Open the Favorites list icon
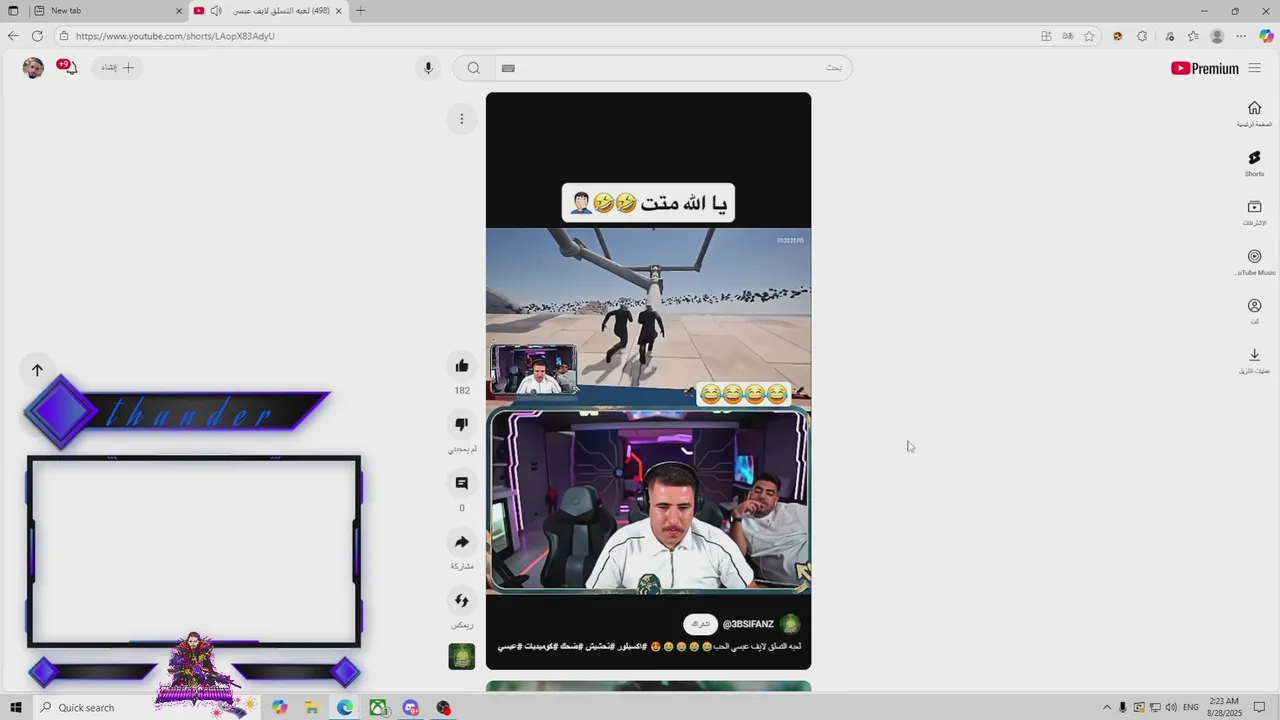The image size is (1280, 720). [x=1193, y=36]
